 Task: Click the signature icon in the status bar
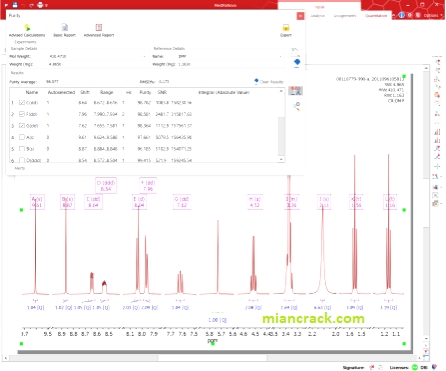tap(372, 367)
